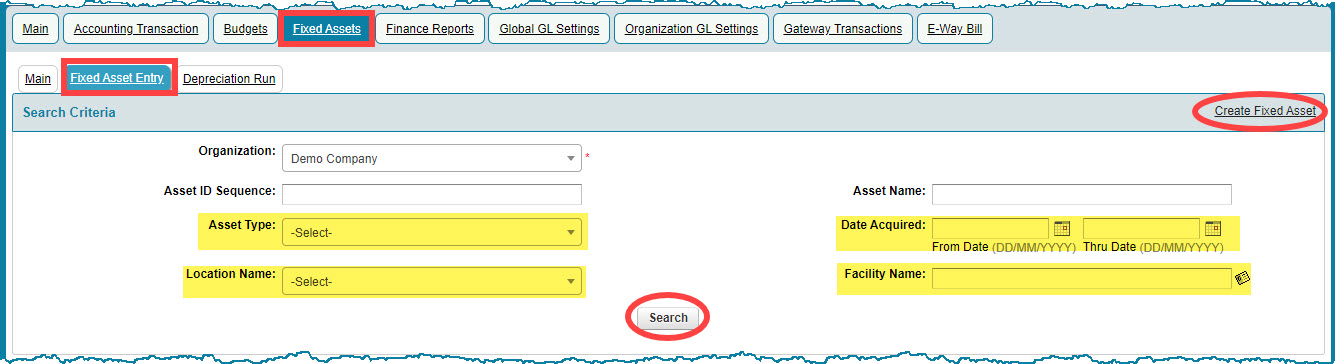Open the Facility Name lookup icon
Image resolution: width=1336 pixels, height=364 pixels.
1243,279
